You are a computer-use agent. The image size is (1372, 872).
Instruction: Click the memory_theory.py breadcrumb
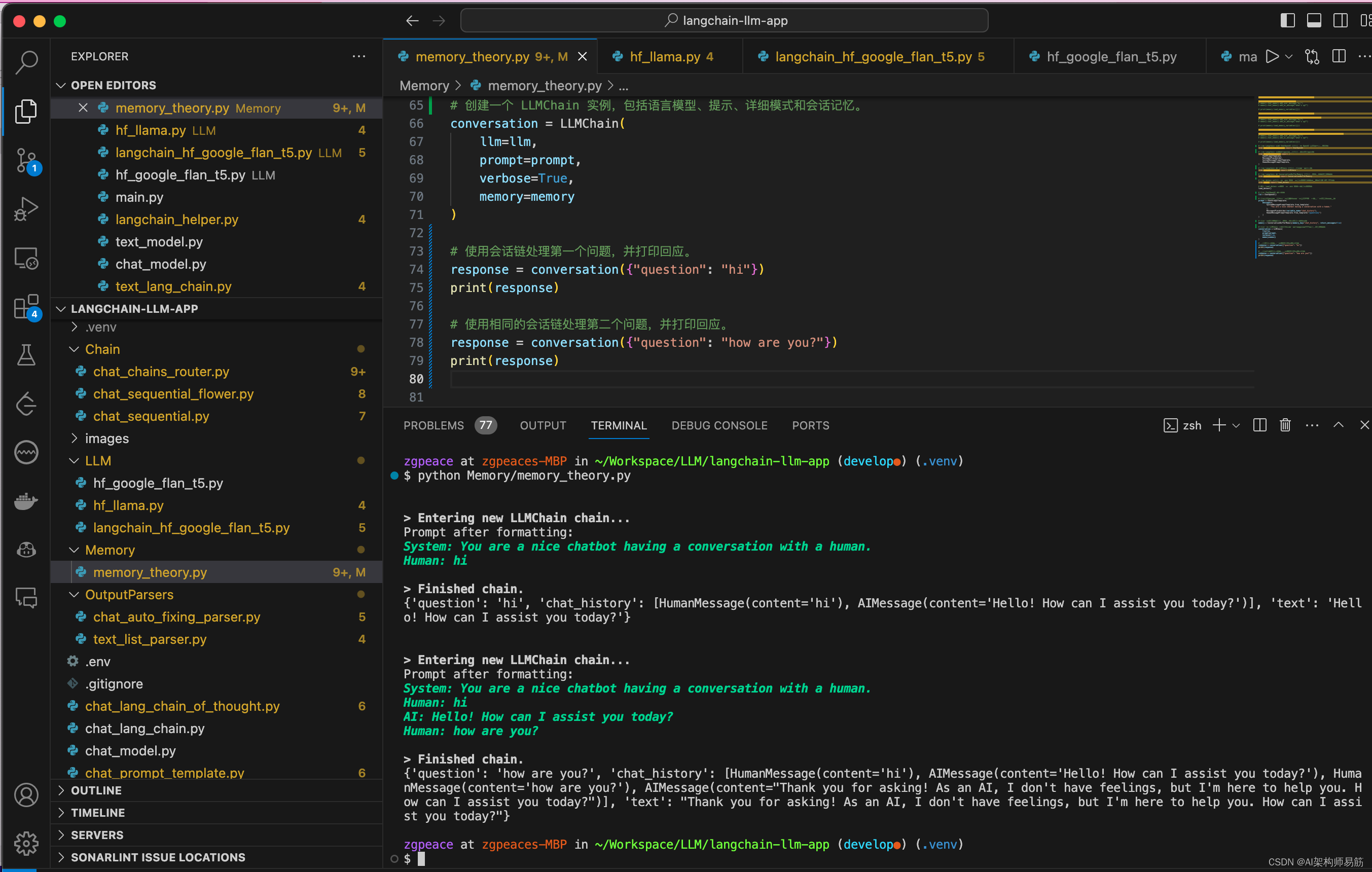[544, 86]
